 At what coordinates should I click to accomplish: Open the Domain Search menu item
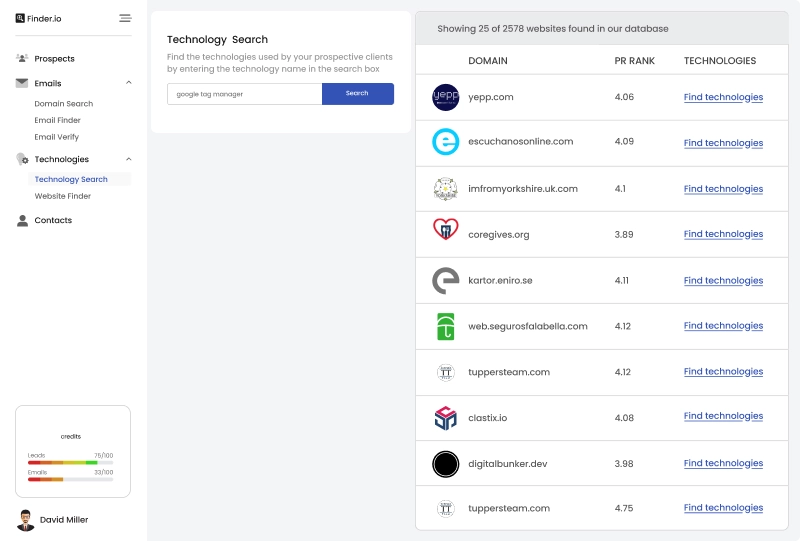click(x=64, y=104)
